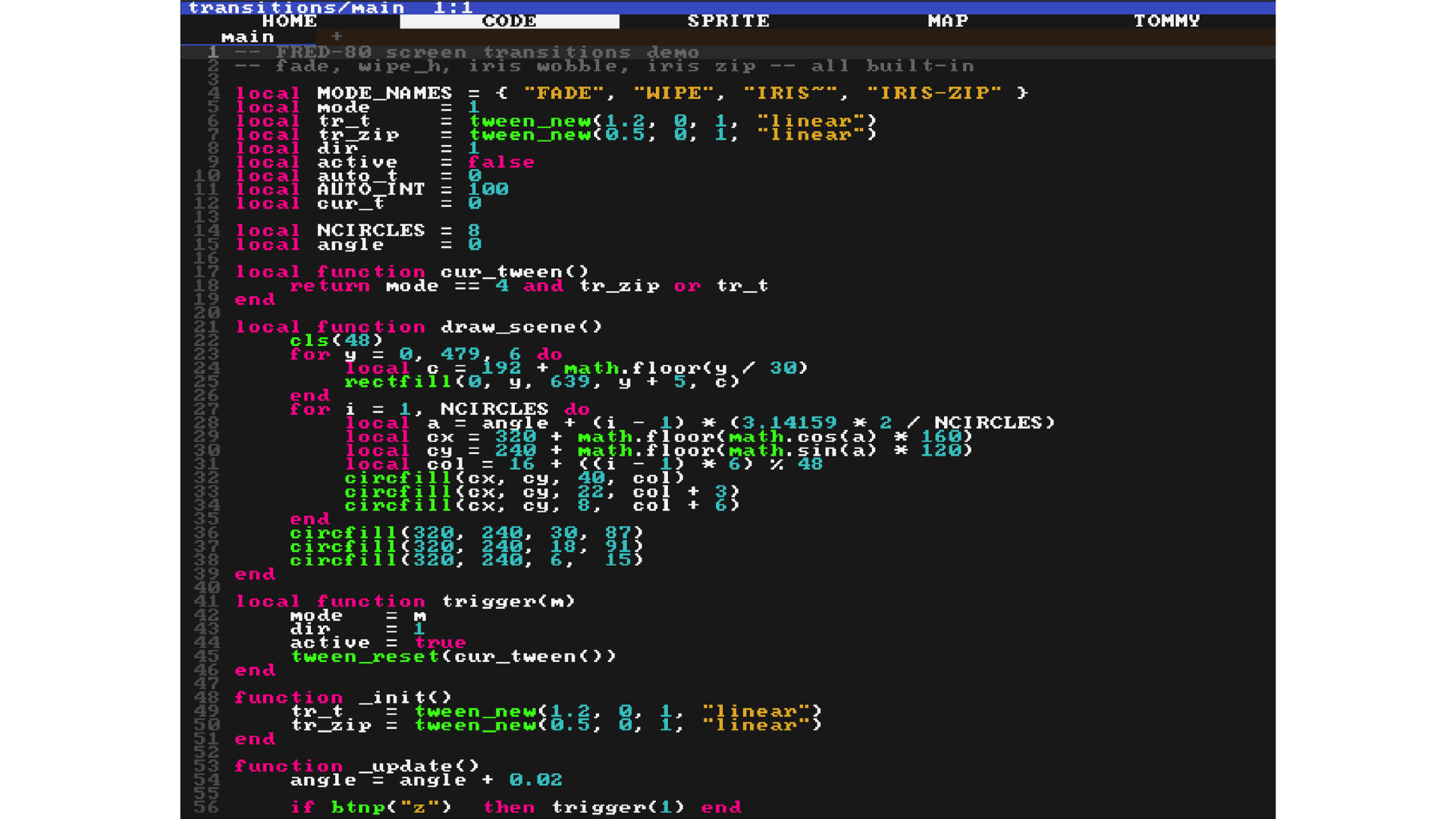Click the 0.02 angle increment value
1456x819 pixels.
pyautogui.click(x=535, y=780)
